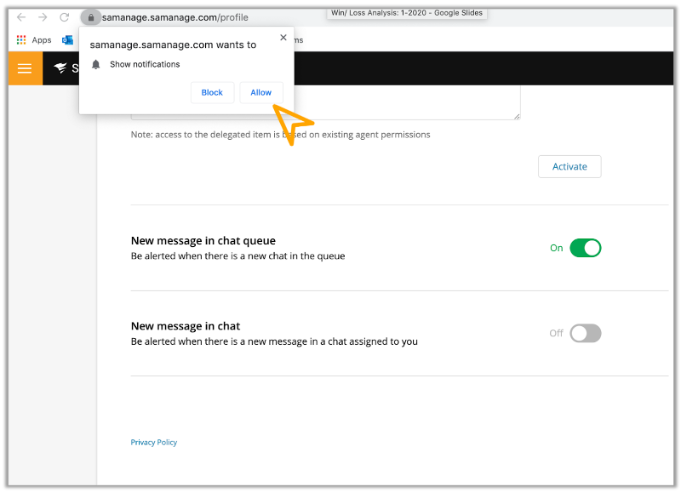Open the Privacy Policy link
This screenshot has width=686, height=495.
(153, 442)
